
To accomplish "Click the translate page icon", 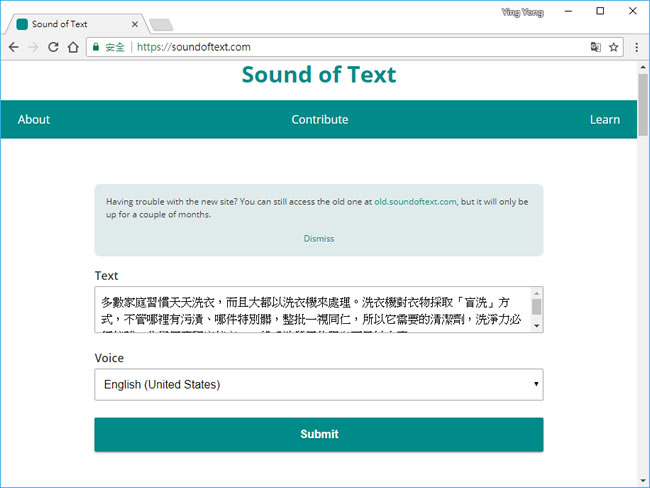I will [596, 47].
